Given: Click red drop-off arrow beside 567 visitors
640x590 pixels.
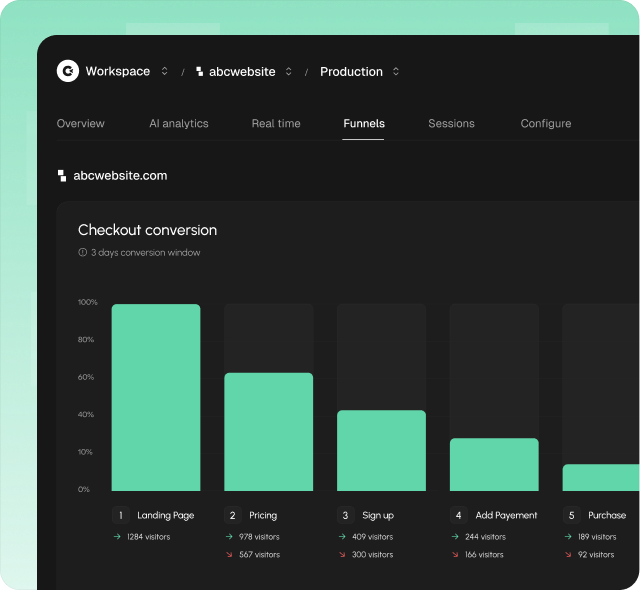Looking at the screenshot, I should [229, 555].
